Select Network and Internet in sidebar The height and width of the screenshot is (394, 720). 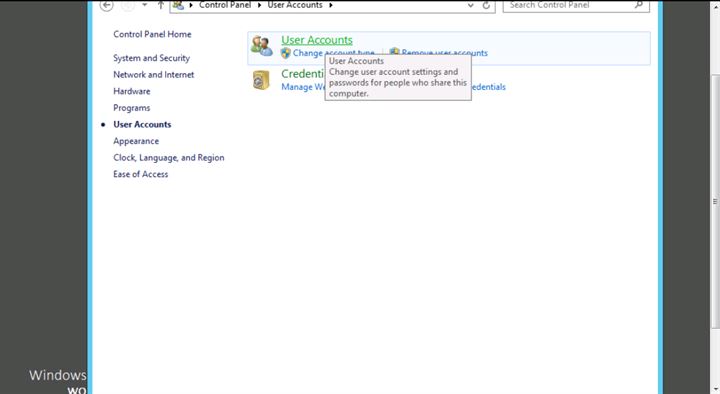tap(153, 74)
